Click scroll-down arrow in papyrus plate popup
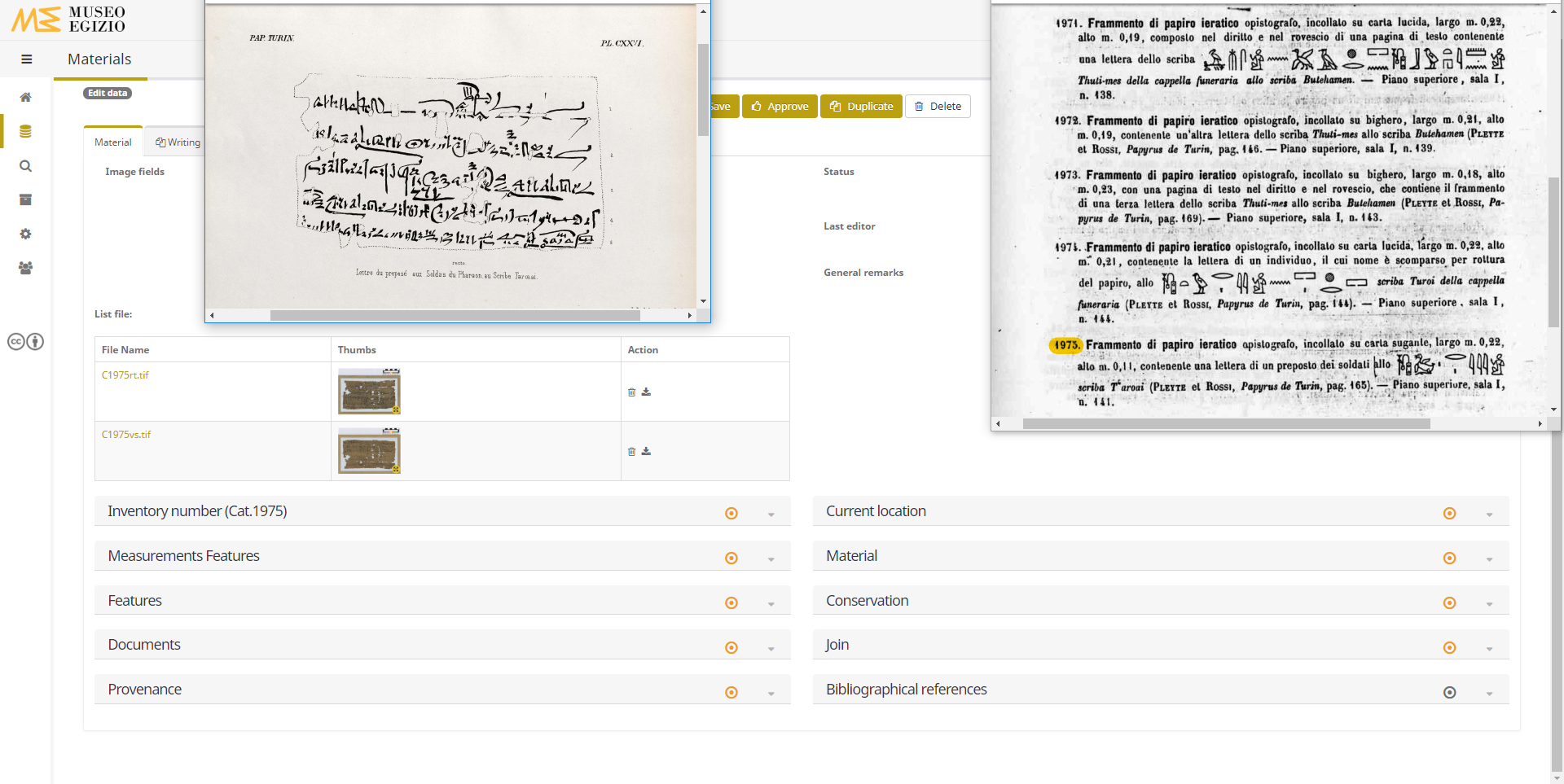Screen dimensions: 1564x784 (703, 301)
